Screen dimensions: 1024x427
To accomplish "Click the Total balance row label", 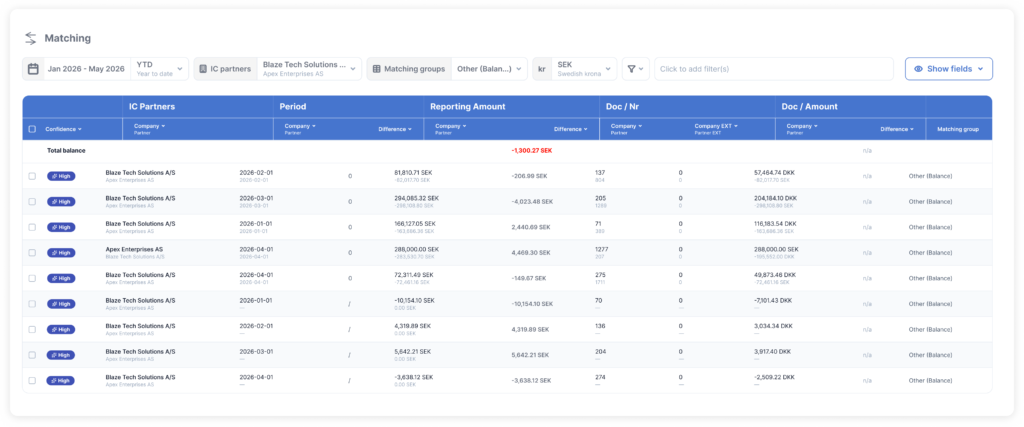I will tap(66, 151).
